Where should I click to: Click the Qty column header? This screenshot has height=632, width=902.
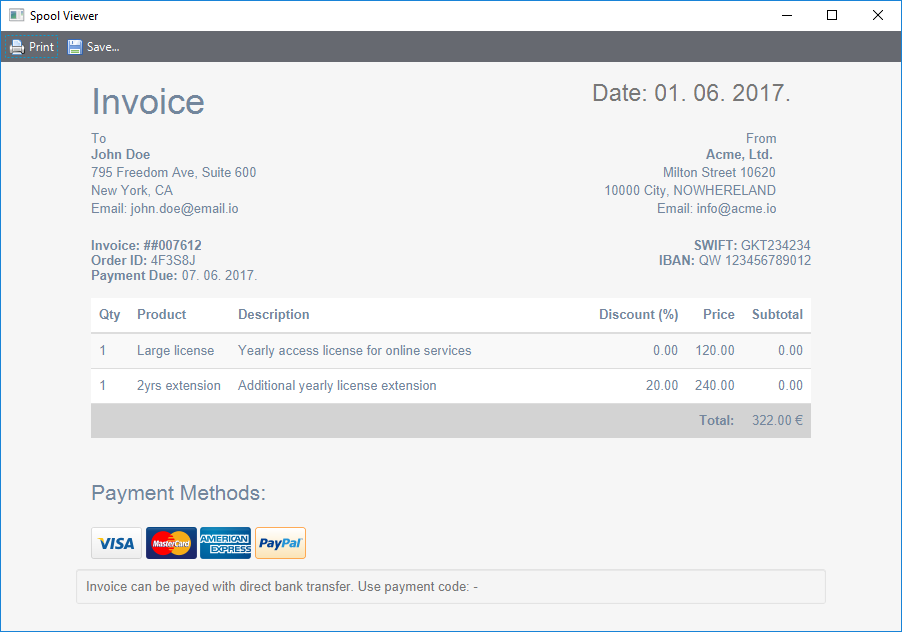tap(110, 314)
